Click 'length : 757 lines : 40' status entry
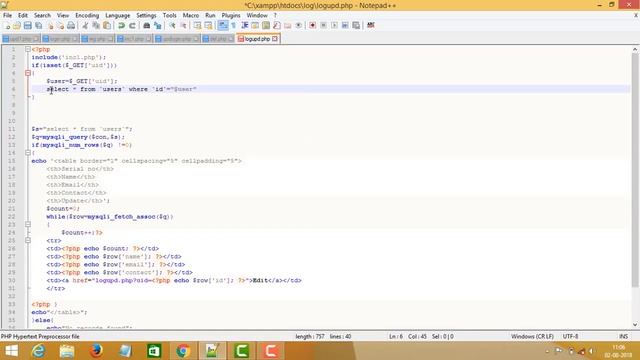 (x=323, y=336)
